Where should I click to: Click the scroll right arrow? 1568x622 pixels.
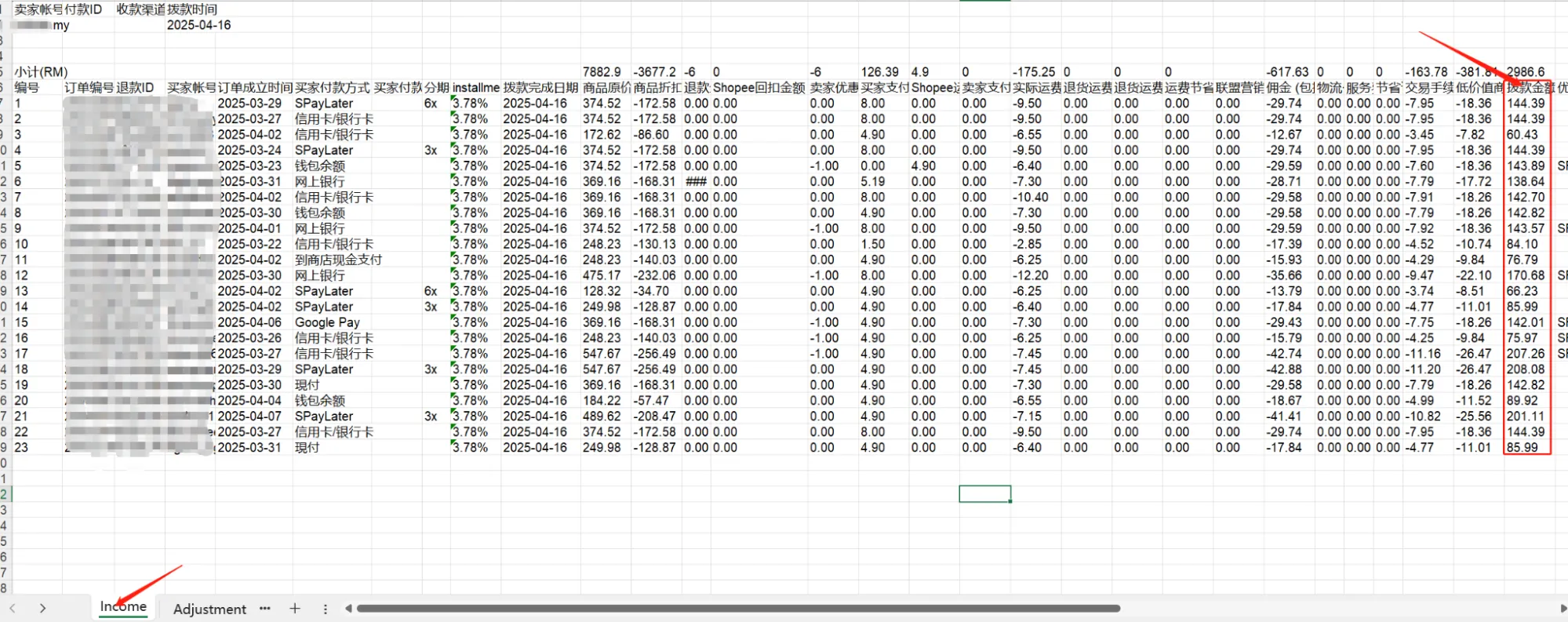coord(1563,609)
